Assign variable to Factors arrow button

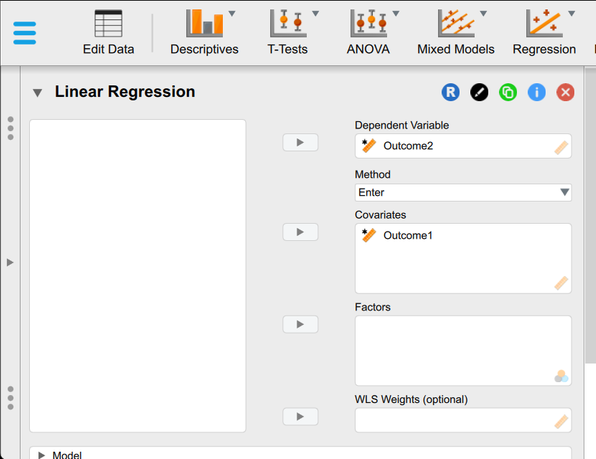point(300,324)
